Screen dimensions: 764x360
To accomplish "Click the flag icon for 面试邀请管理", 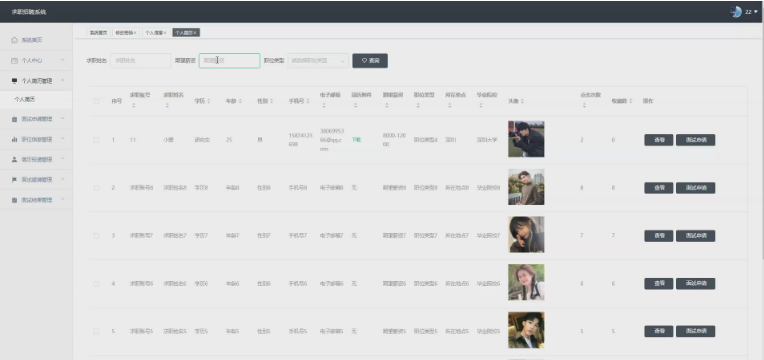I will [14, 179].
